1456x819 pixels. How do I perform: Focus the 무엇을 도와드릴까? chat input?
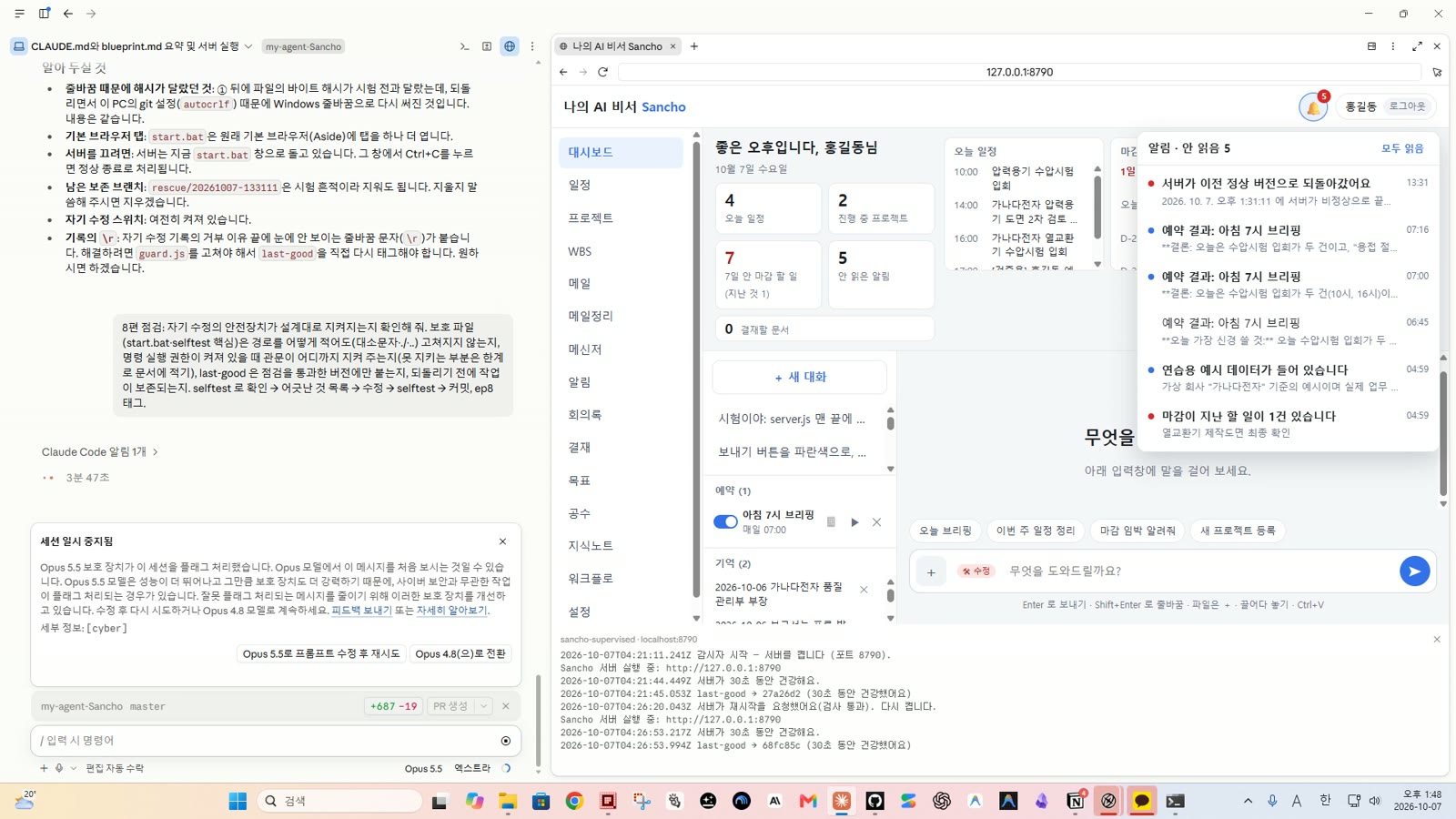click(1199, 571)
